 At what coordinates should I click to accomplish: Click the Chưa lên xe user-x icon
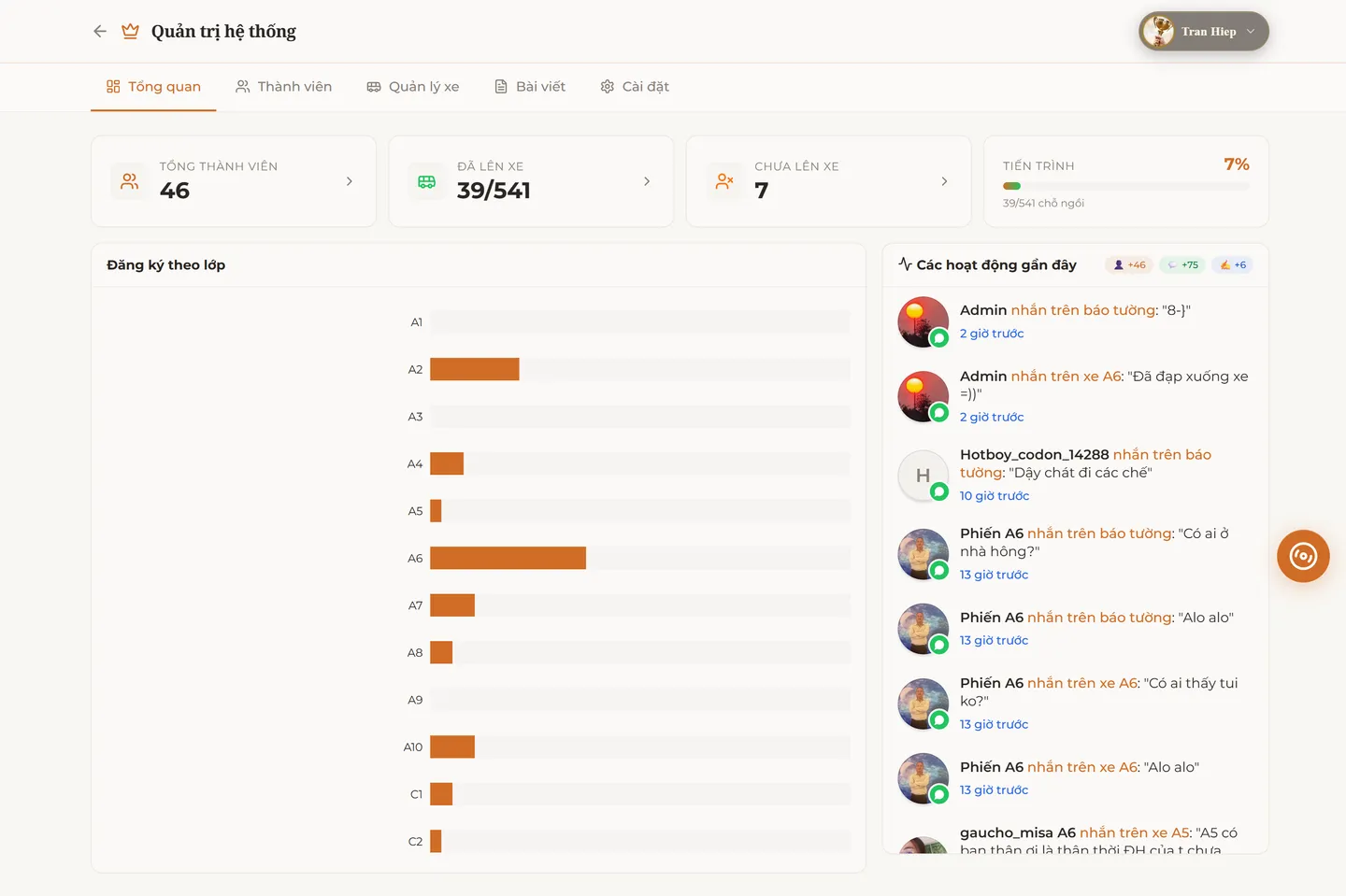tap(724, 181)
